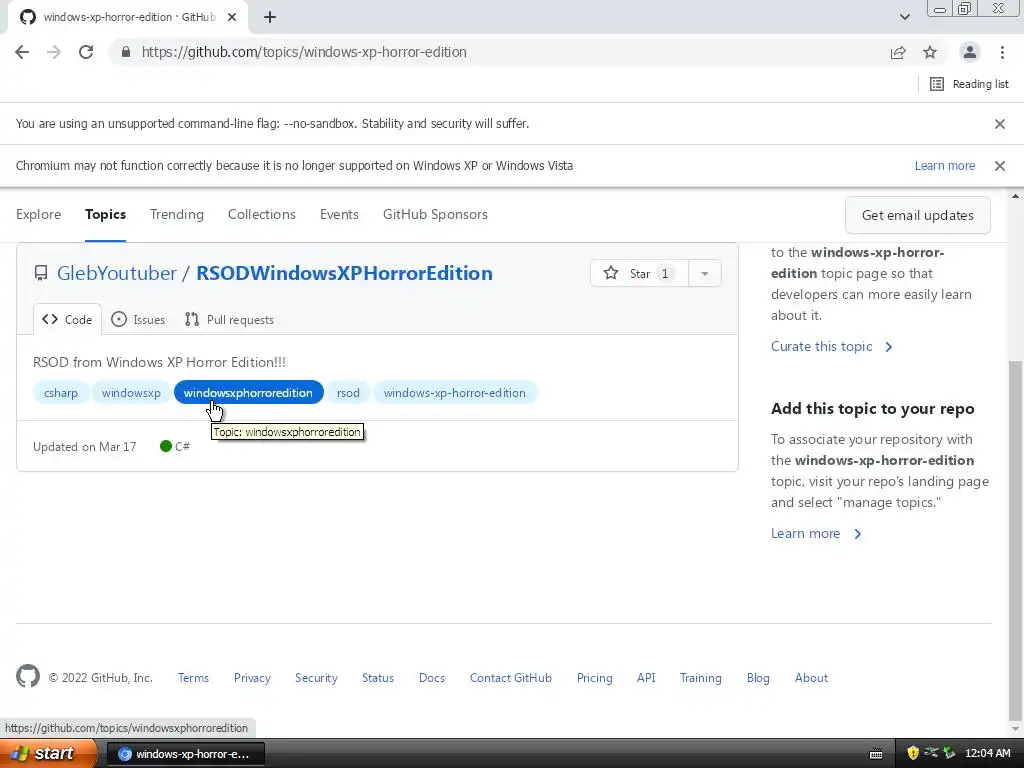
Task: Open the Training footer link
Action: click(701, 678)
